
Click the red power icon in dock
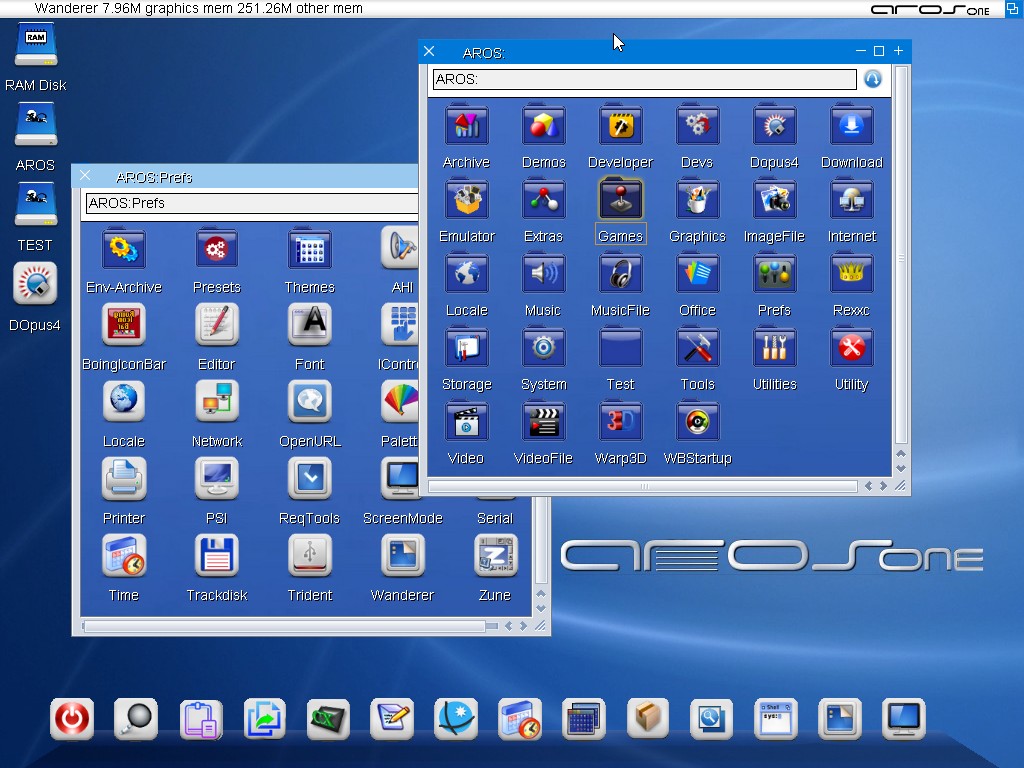(x=72, y=718)
